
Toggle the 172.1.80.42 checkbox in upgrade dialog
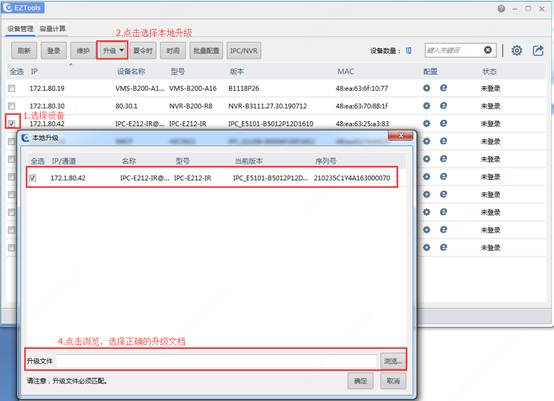tap(33, 178)
